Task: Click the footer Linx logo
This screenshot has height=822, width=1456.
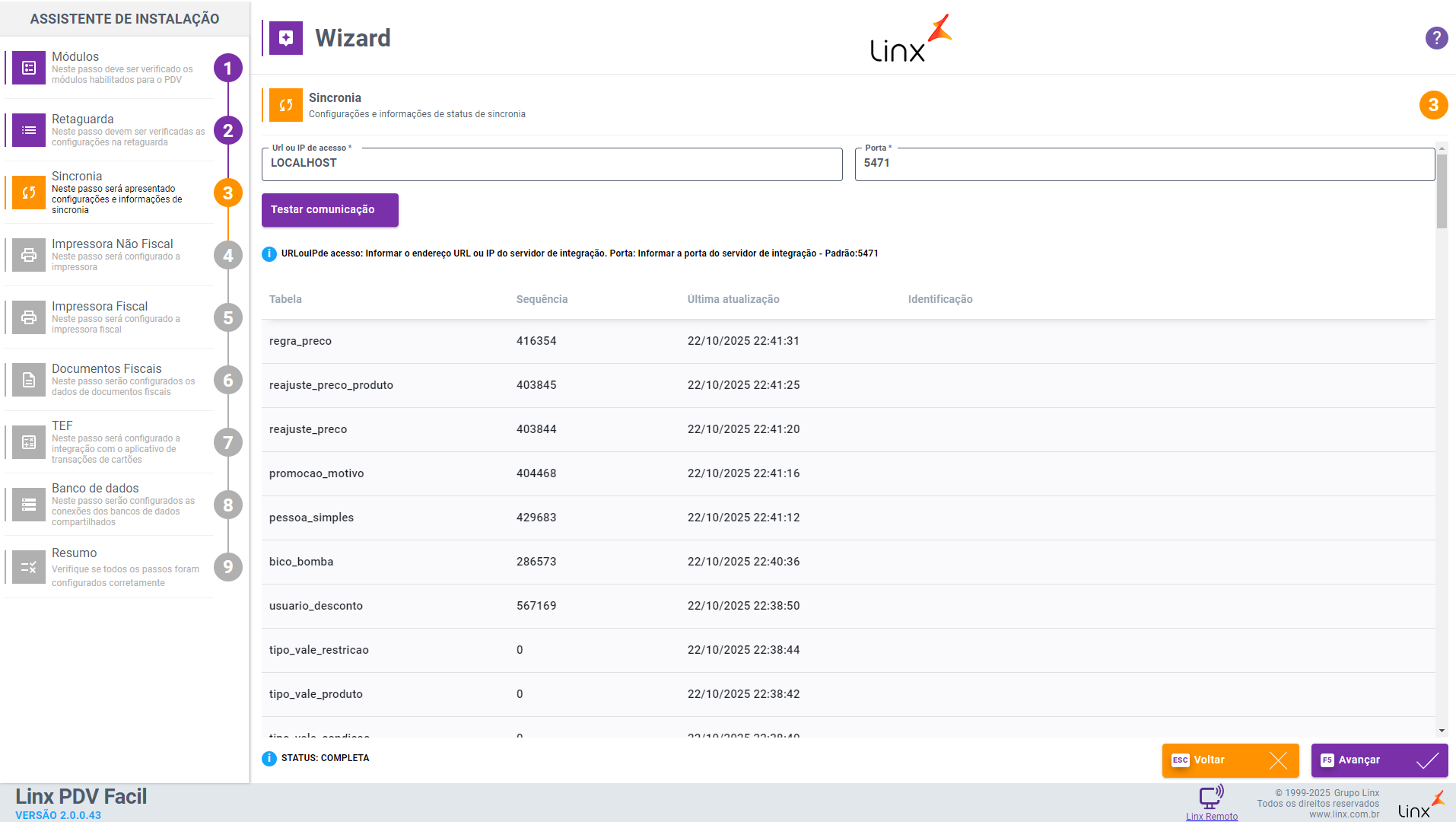Action: (1421, 804)
